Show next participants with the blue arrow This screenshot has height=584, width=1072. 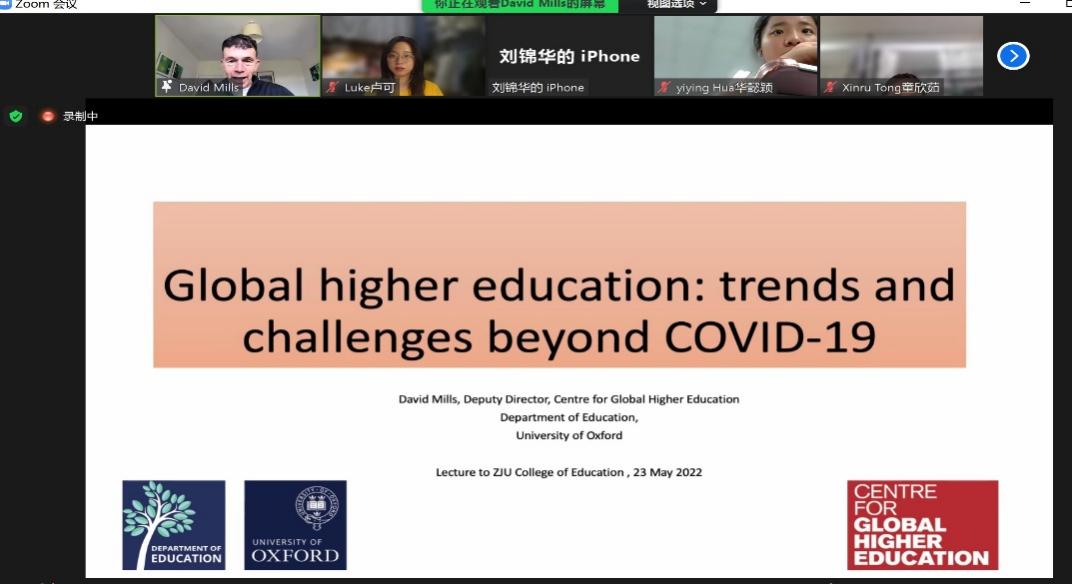pyautogui.click(x=1013, y=56)
